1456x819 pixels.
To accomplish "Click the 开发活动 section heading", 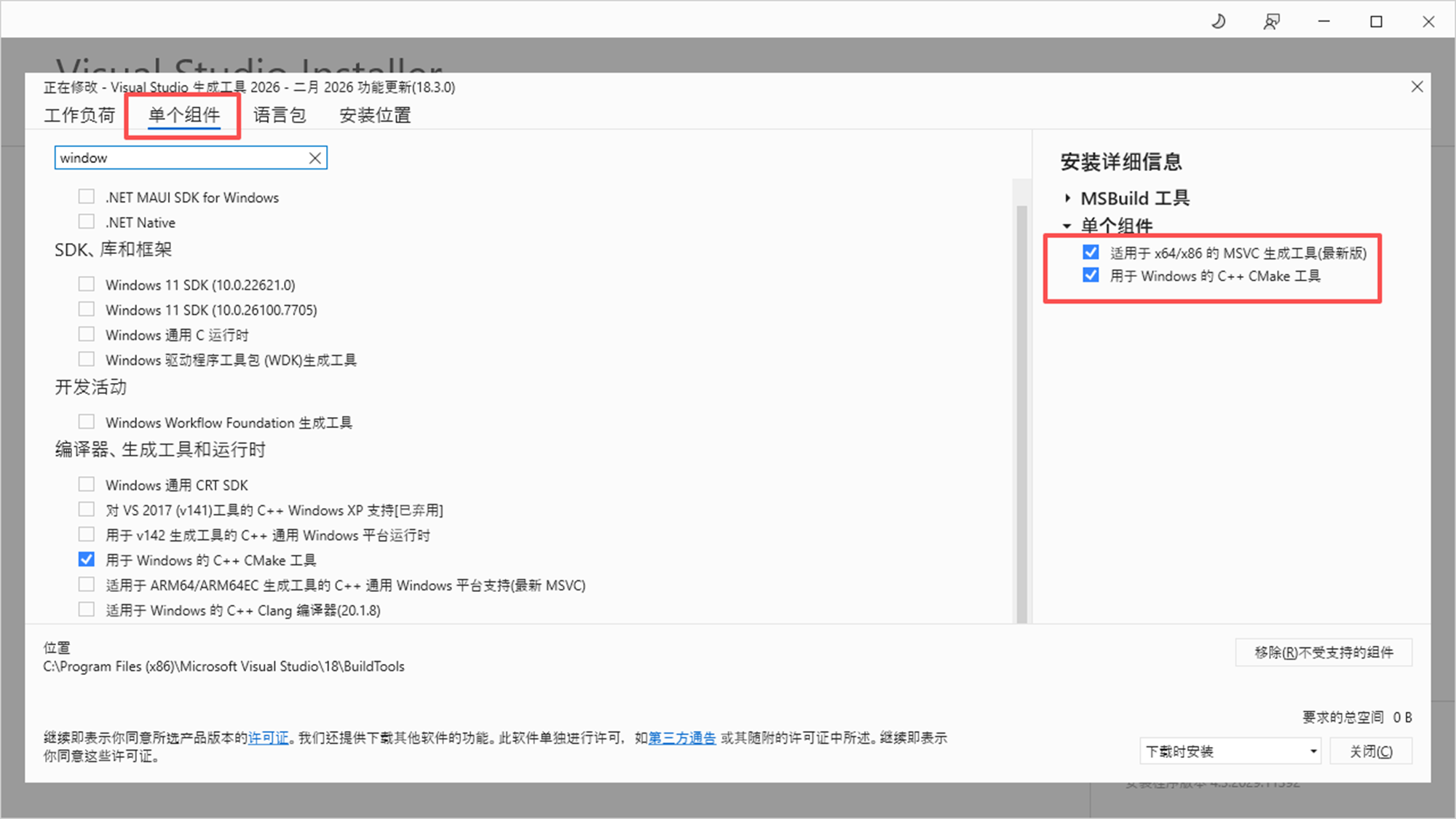I will tap(91, 387).
